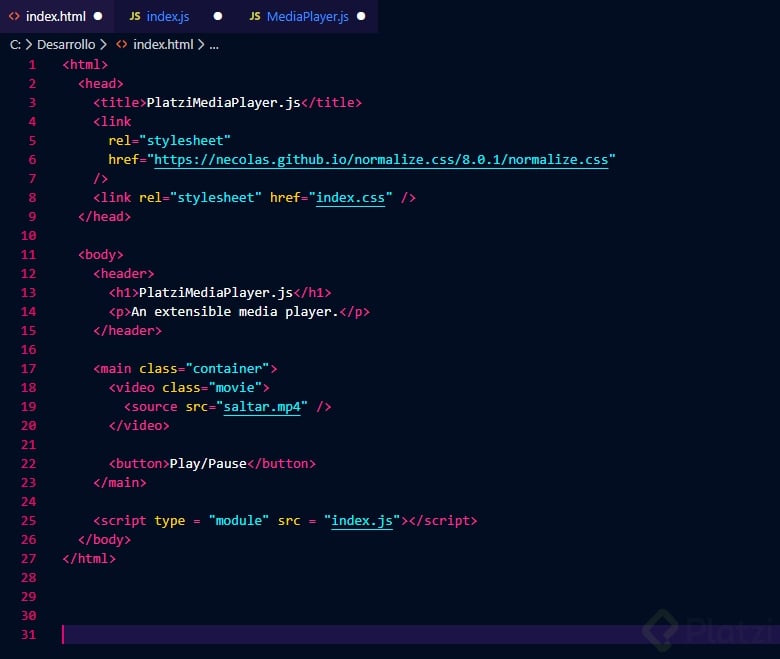Follow the index.js script src link
The height and width of the screenshot is (659, 780).
tap(362, 521)
